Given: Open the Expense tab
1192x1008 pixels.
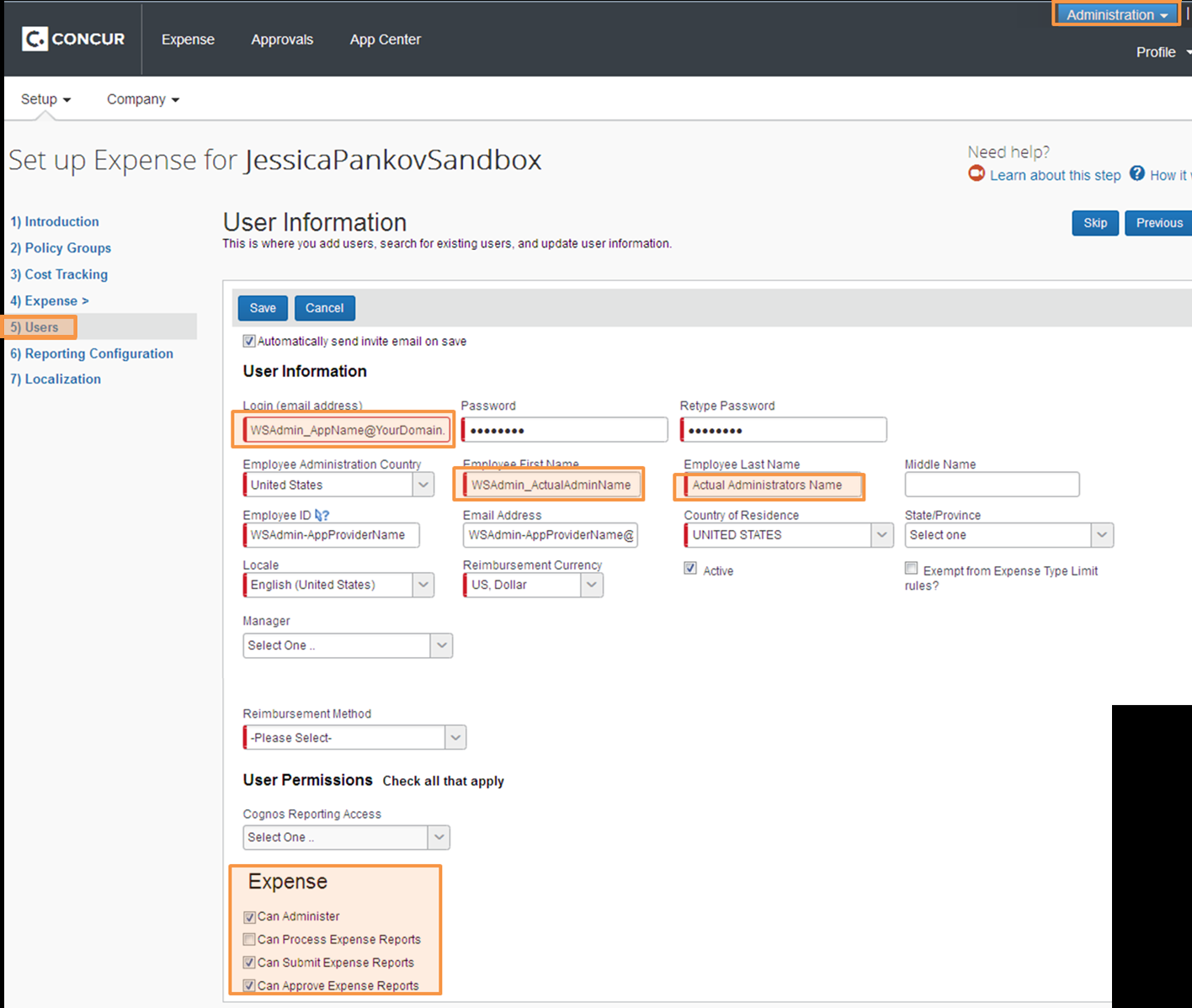Looking at the screenshot, I should pyautogui.click(x=188, y=40).
